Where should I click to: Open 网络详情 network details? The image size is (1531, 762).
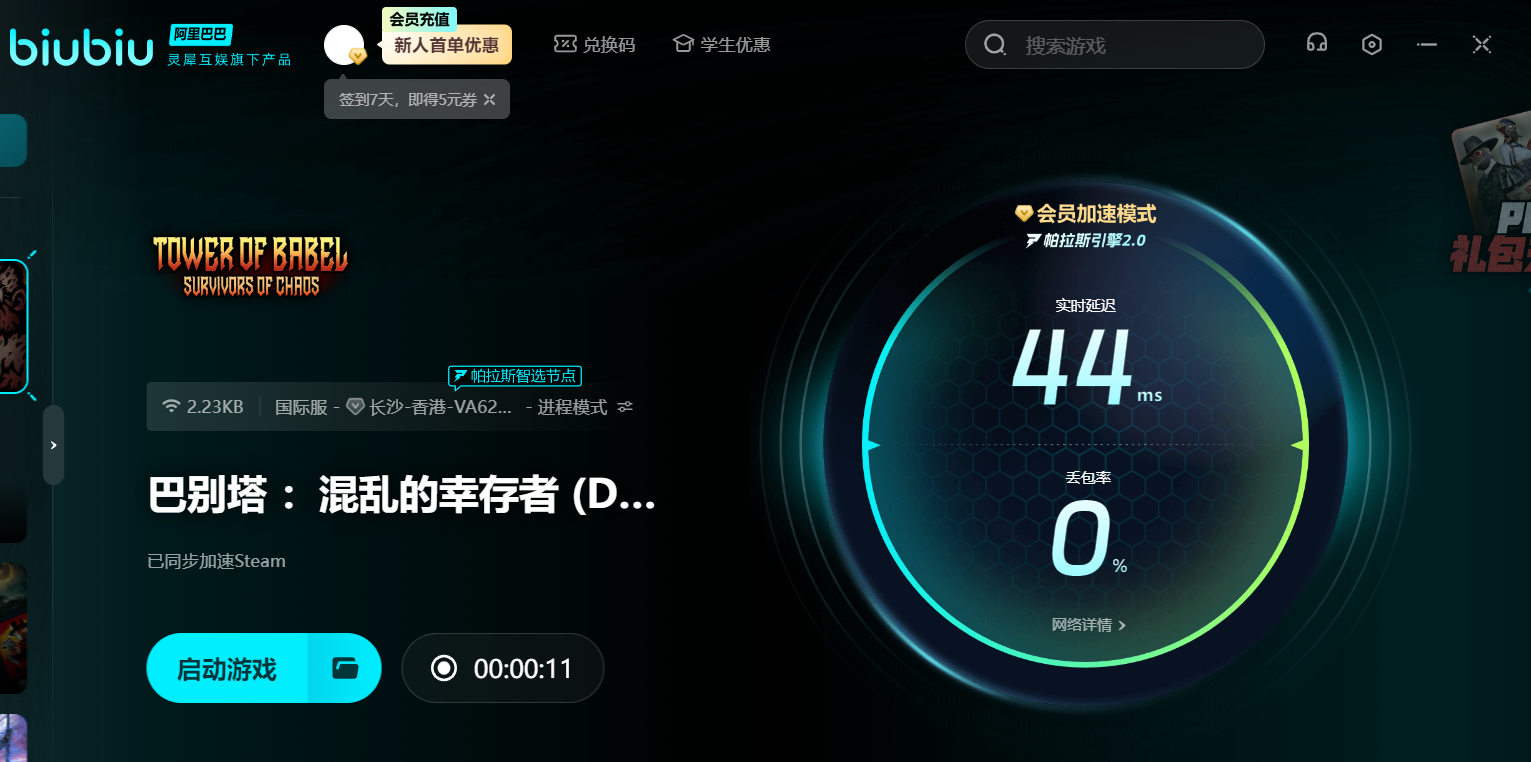(1088, 625)
